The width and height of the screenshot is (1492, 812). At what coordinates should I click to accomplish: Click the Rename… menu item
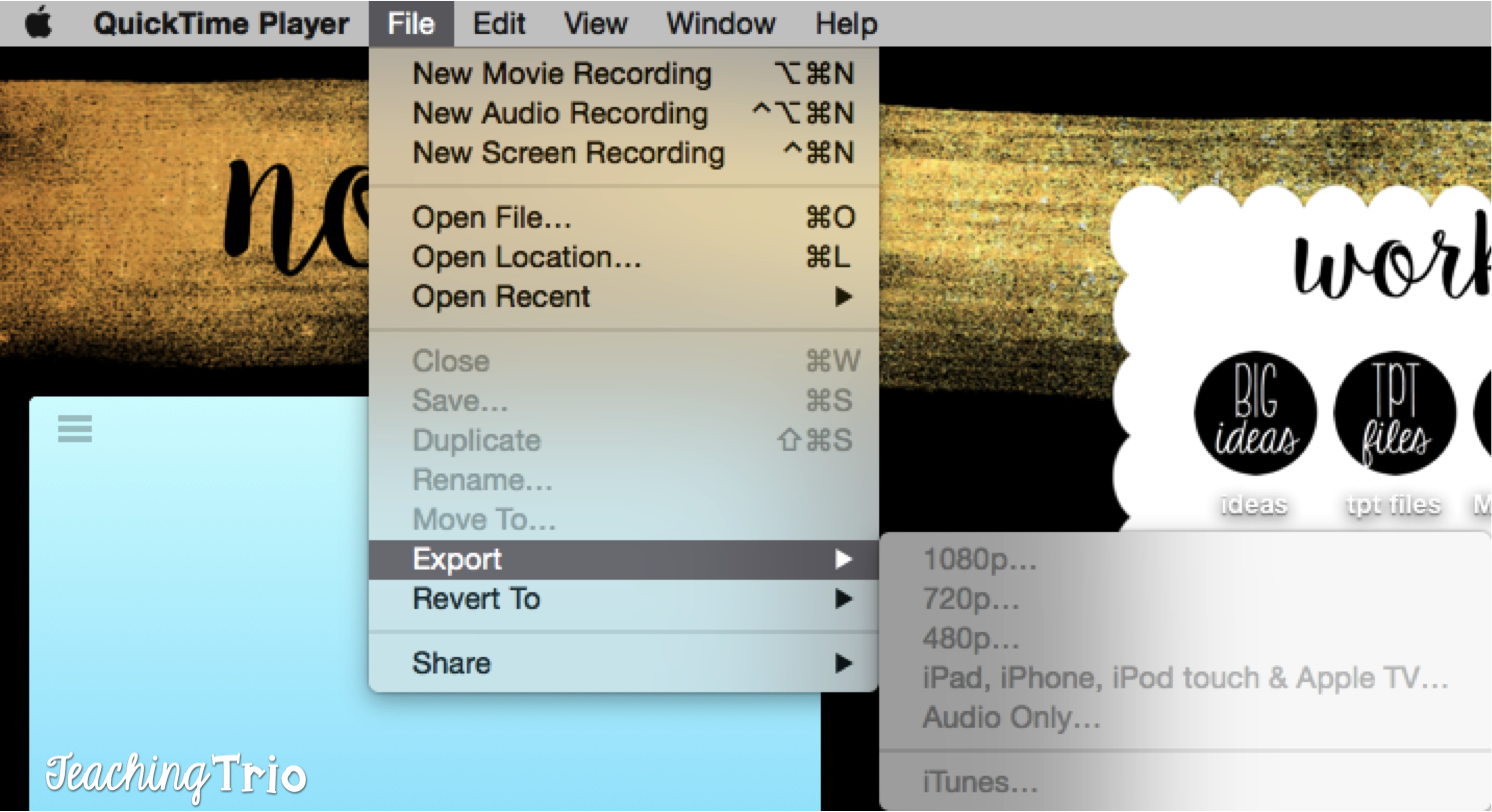click(624, 480)
